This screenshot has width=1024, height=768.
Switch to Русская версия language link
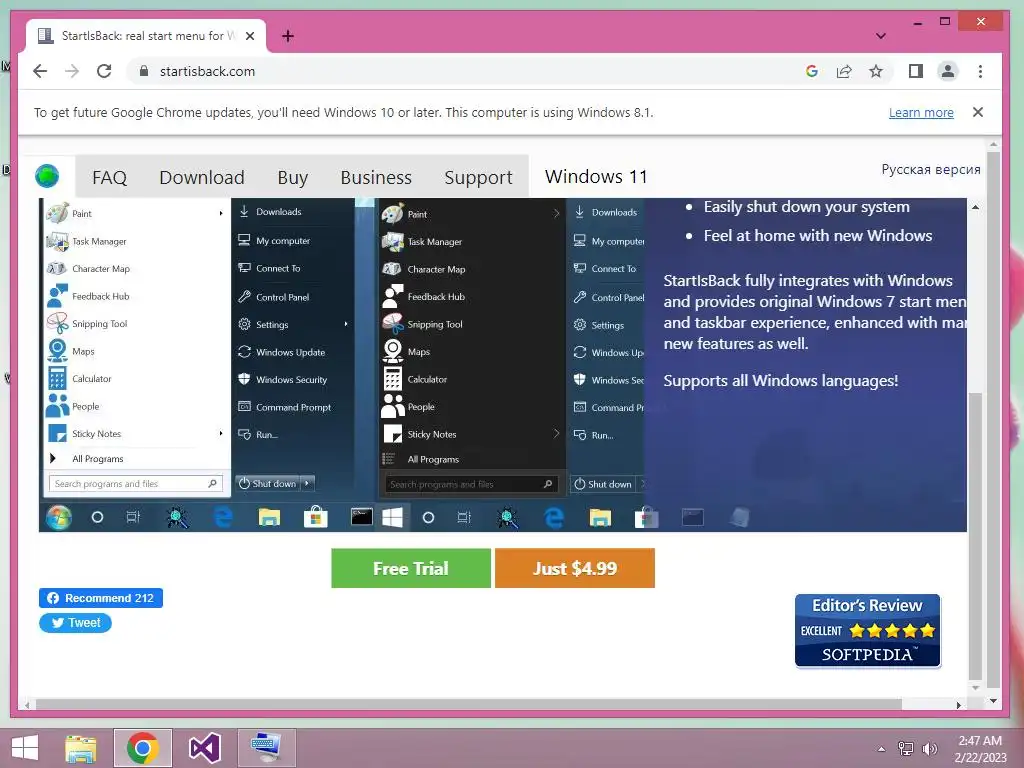(x=931, y=169)
